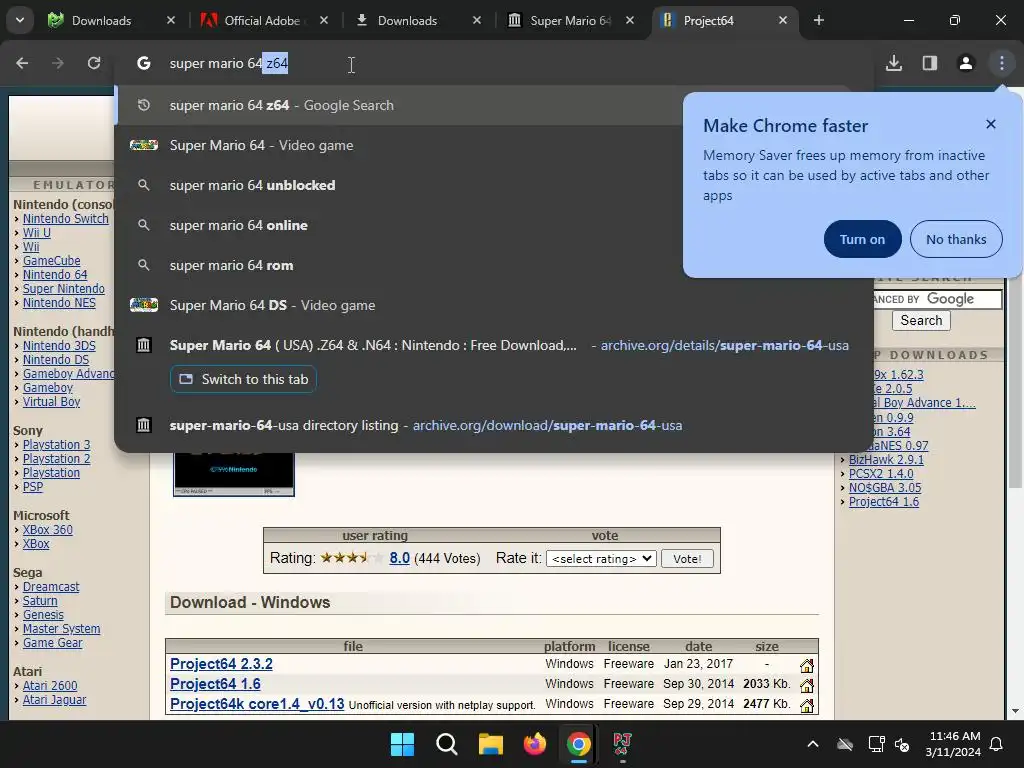1024x768 pixels.
Task: Show hidden system tray icons
Action: (813, 744)
